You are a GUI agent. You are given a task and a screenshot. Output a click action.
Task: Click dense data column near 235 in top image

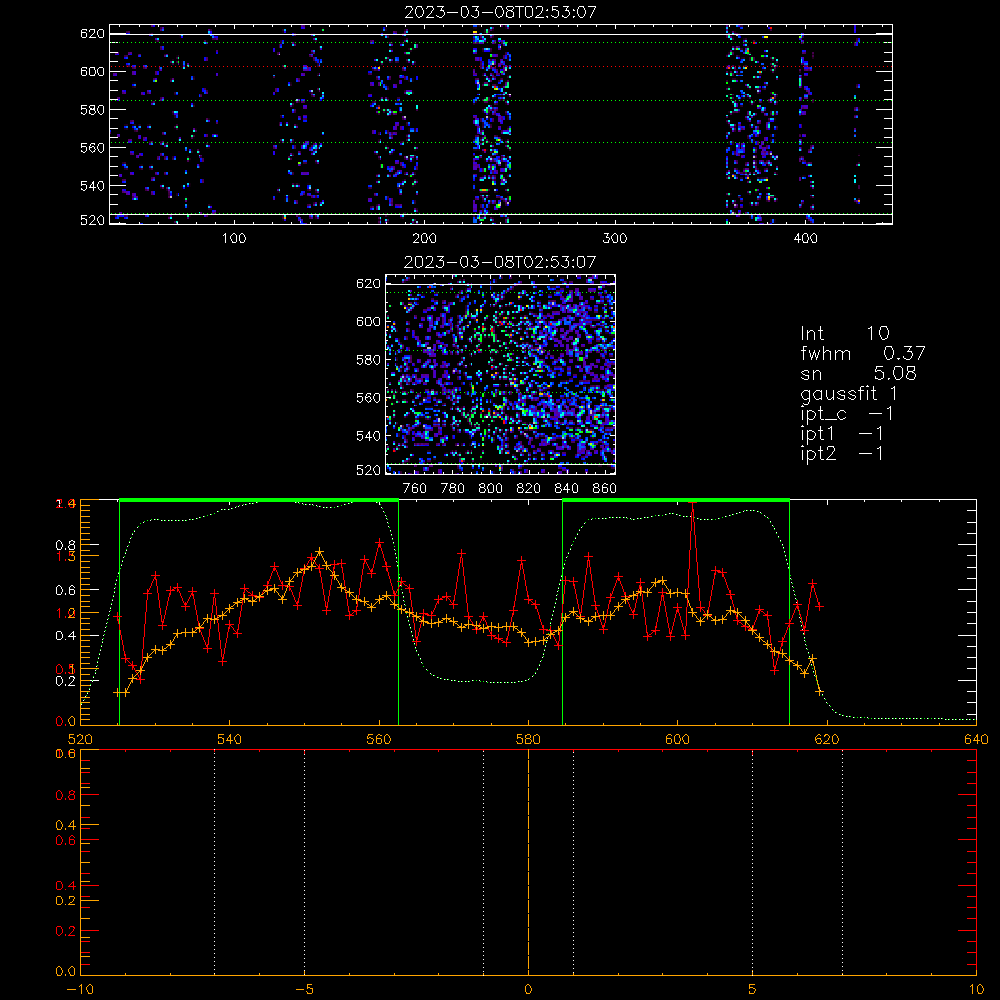point(492,124)
